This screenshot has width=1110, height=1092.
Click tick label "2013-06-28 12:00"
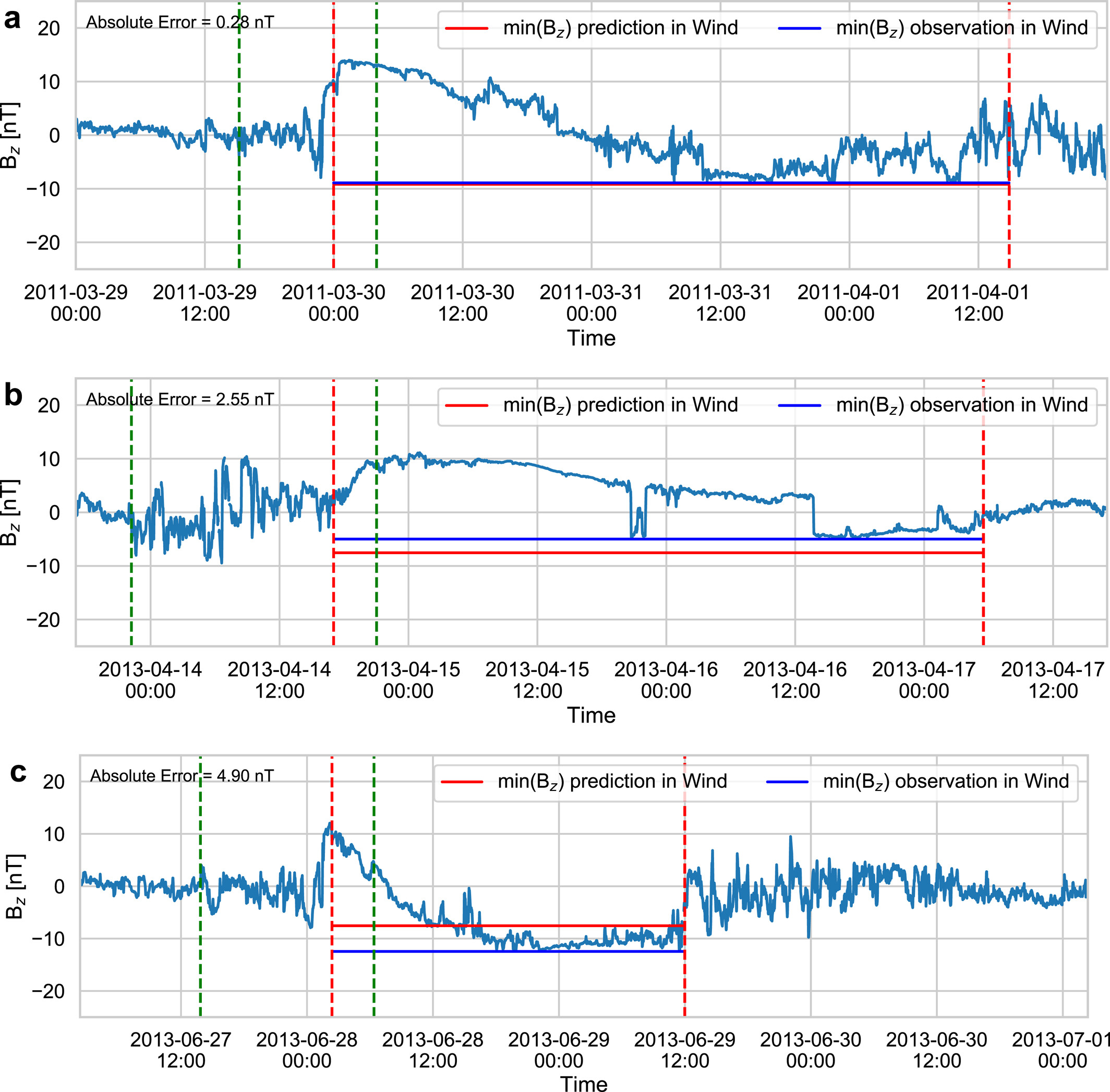click(x=433, y=1050)
